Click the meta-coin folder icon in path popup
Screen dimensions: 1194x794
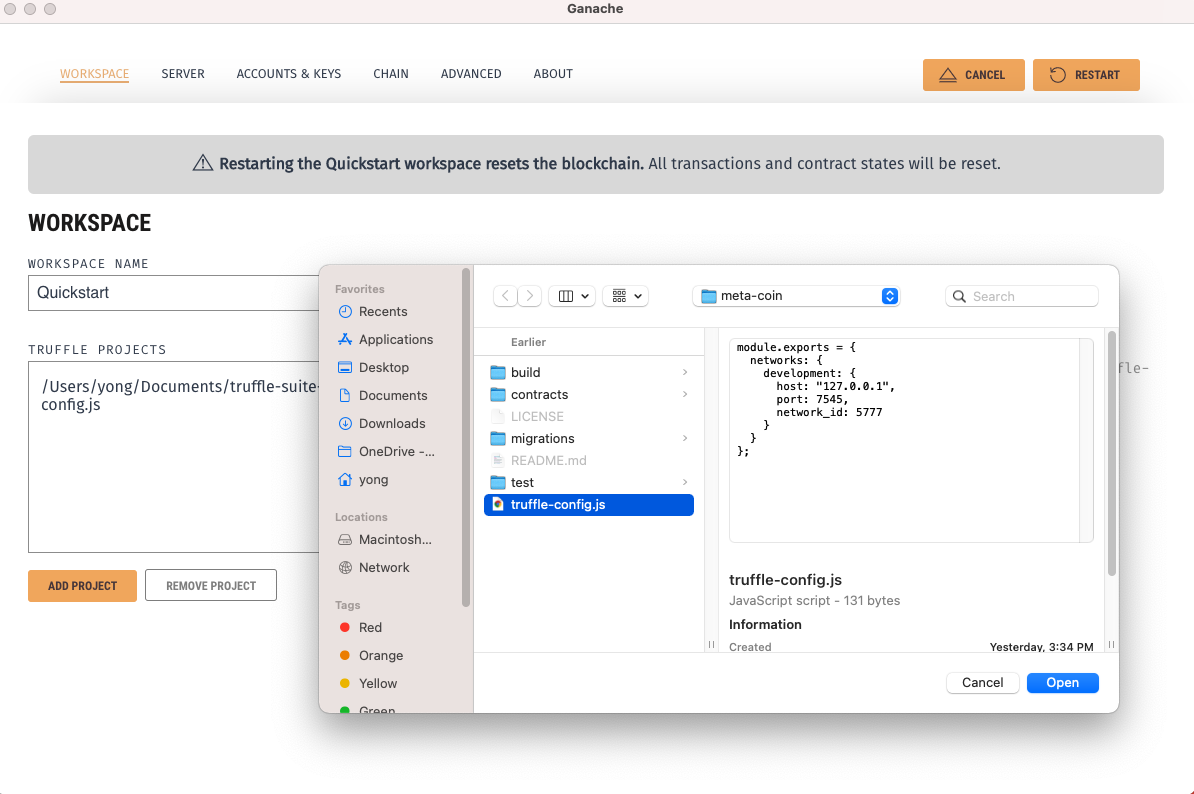point(709,296)
